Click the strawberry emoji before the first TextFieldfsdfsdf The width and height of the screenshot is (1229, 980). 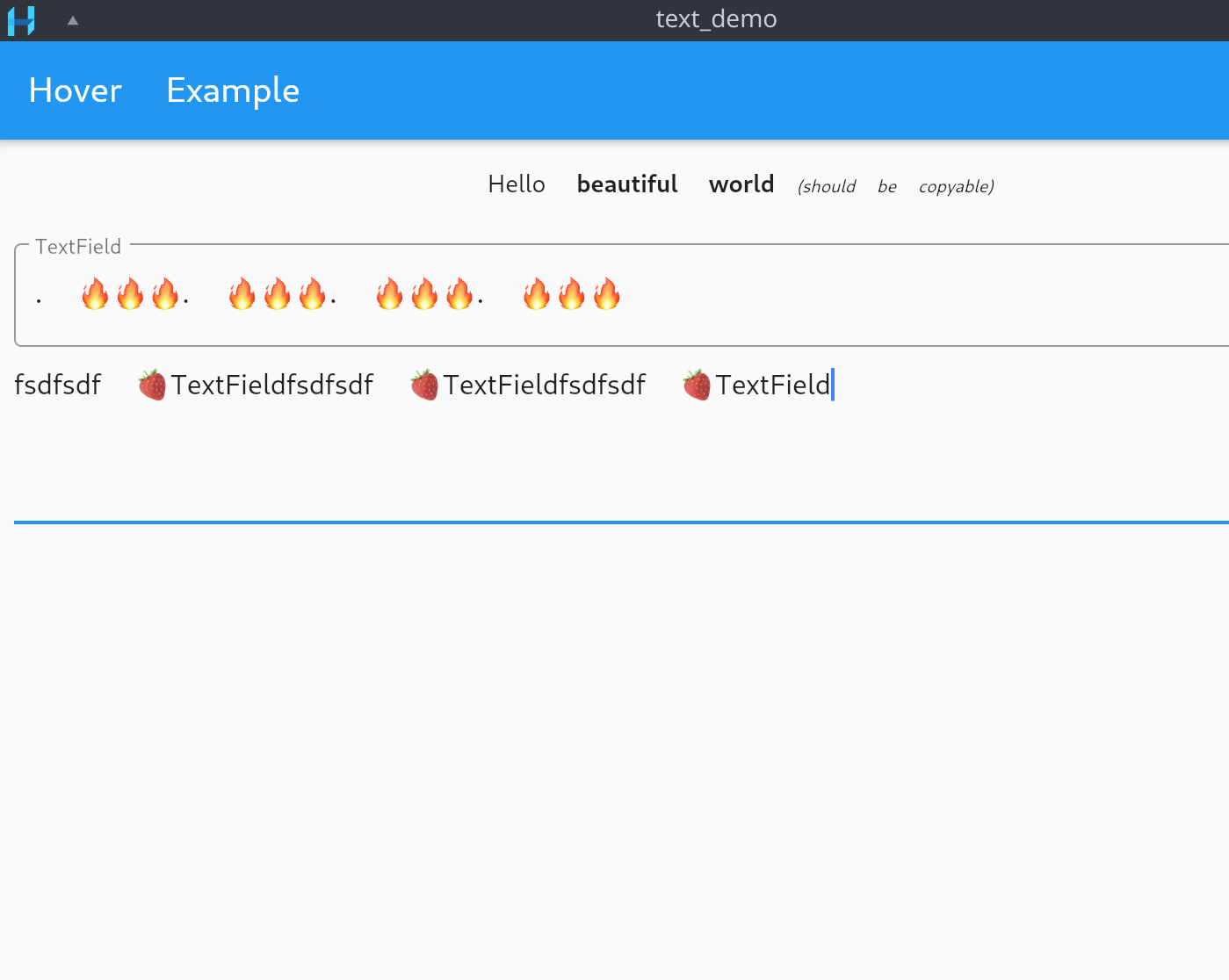point(151,385)
